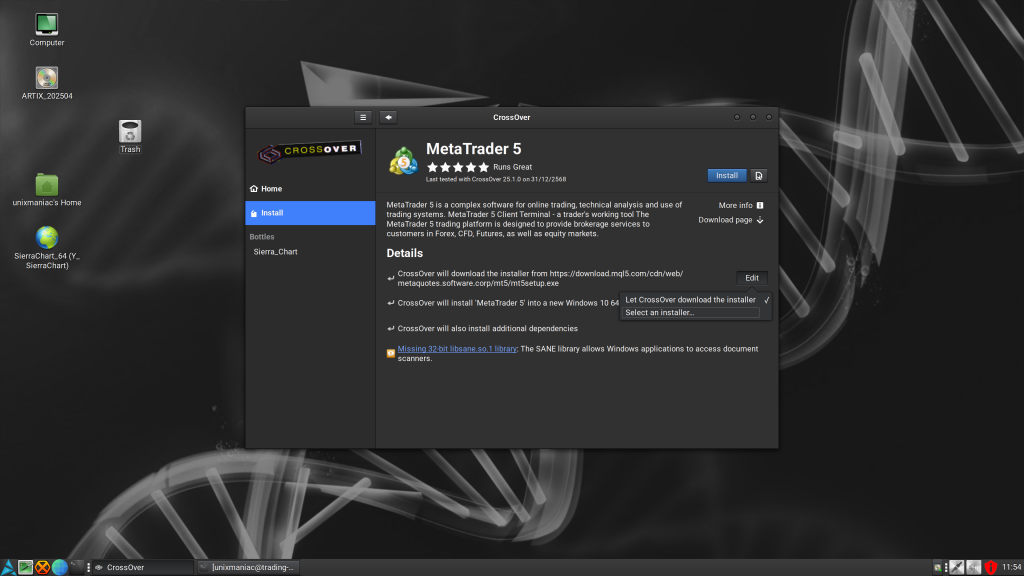The image size is (1024, 576).
Task: Open the Trash icon on the desktop
Action: 129,131
